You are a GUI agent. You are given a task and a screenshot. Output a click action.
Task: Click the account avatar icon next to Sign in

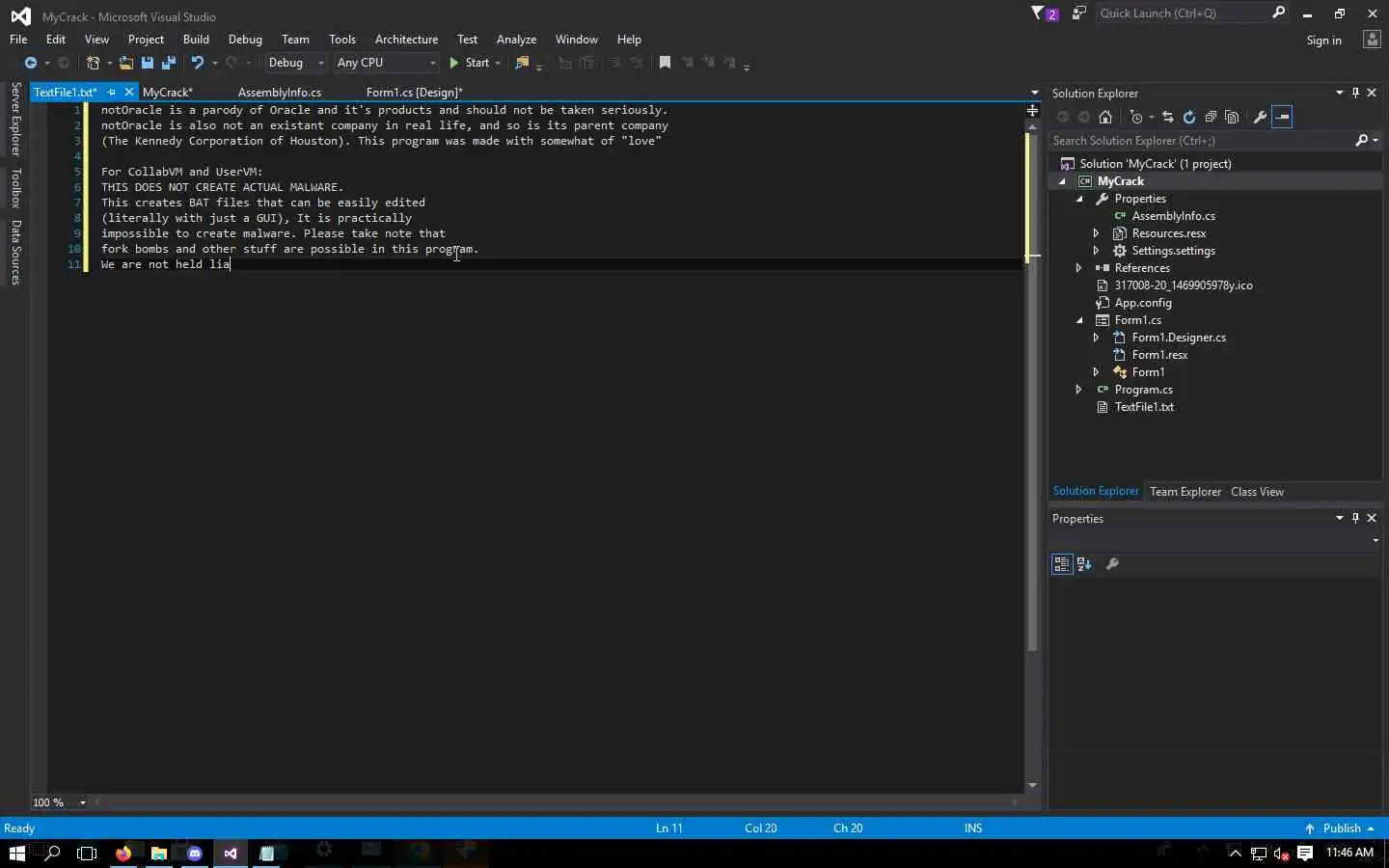tap(1372, 40)
